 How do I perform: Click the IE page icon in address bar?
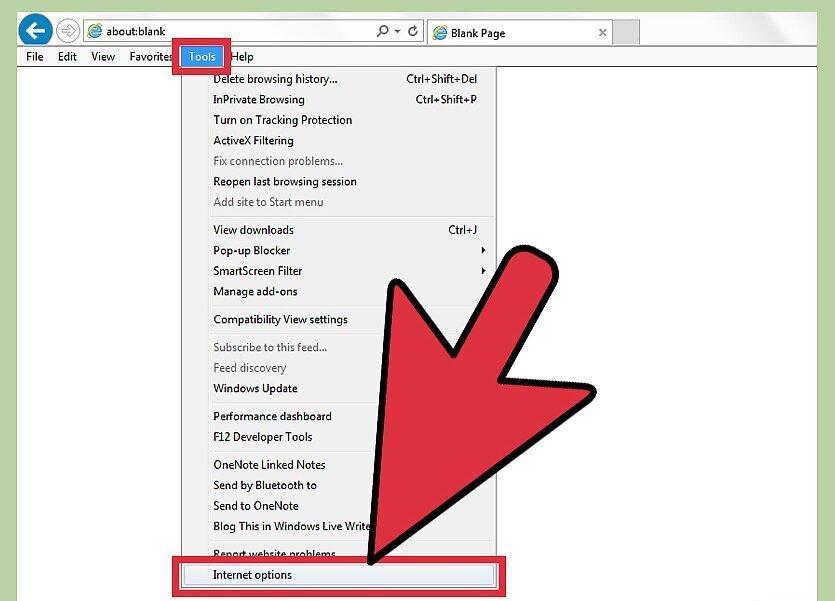click(95, 31)
